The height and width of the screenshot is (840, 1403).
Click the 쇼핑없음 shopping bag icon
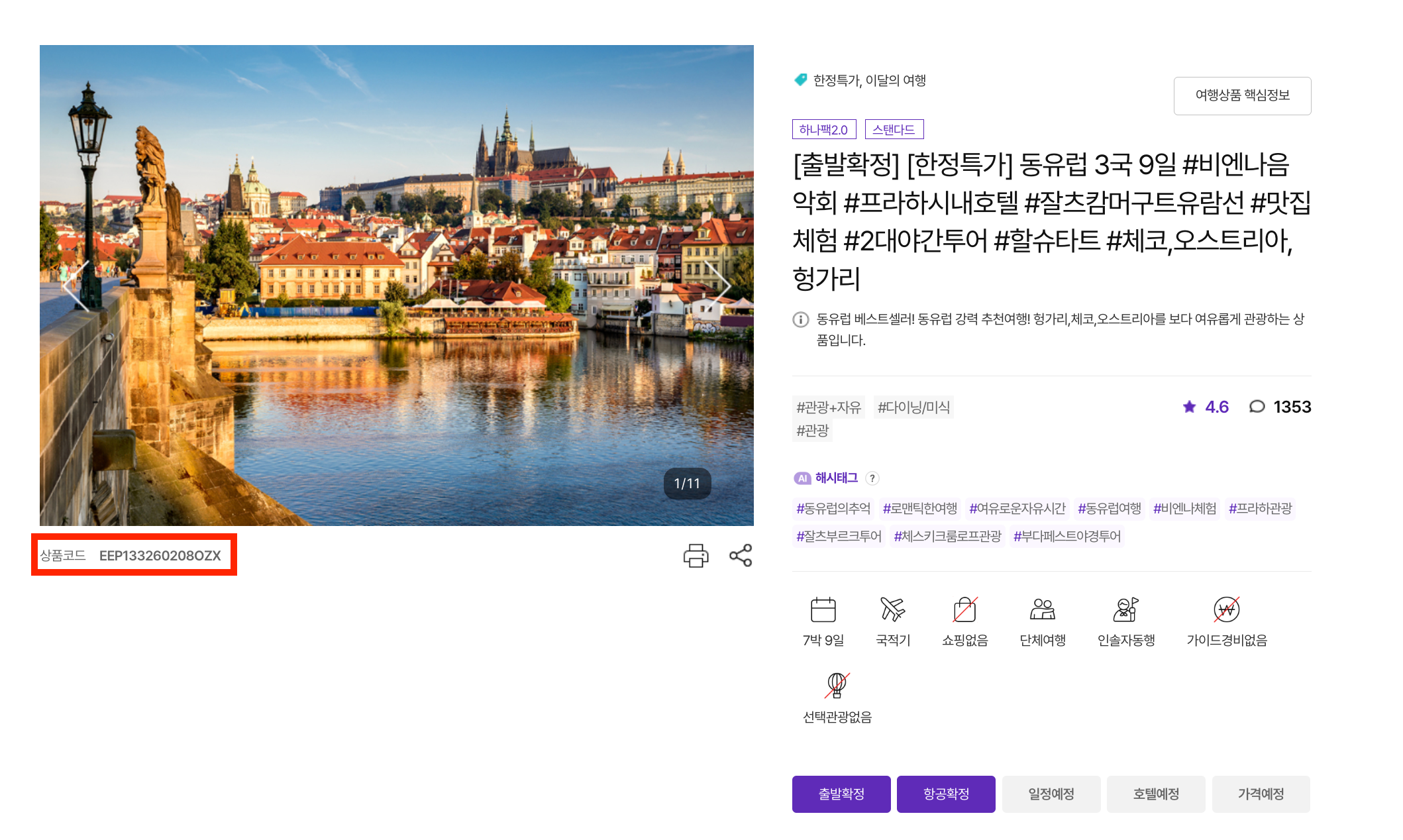964,609
